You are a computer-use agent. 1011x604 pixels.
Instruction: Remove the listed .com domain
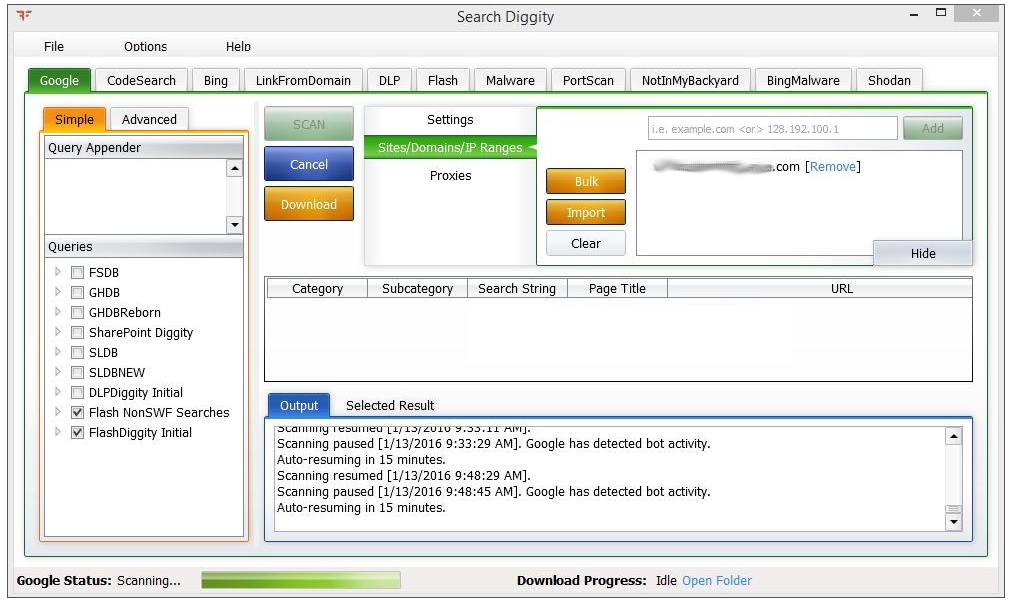pyautogui.click(x=832, y=166)
